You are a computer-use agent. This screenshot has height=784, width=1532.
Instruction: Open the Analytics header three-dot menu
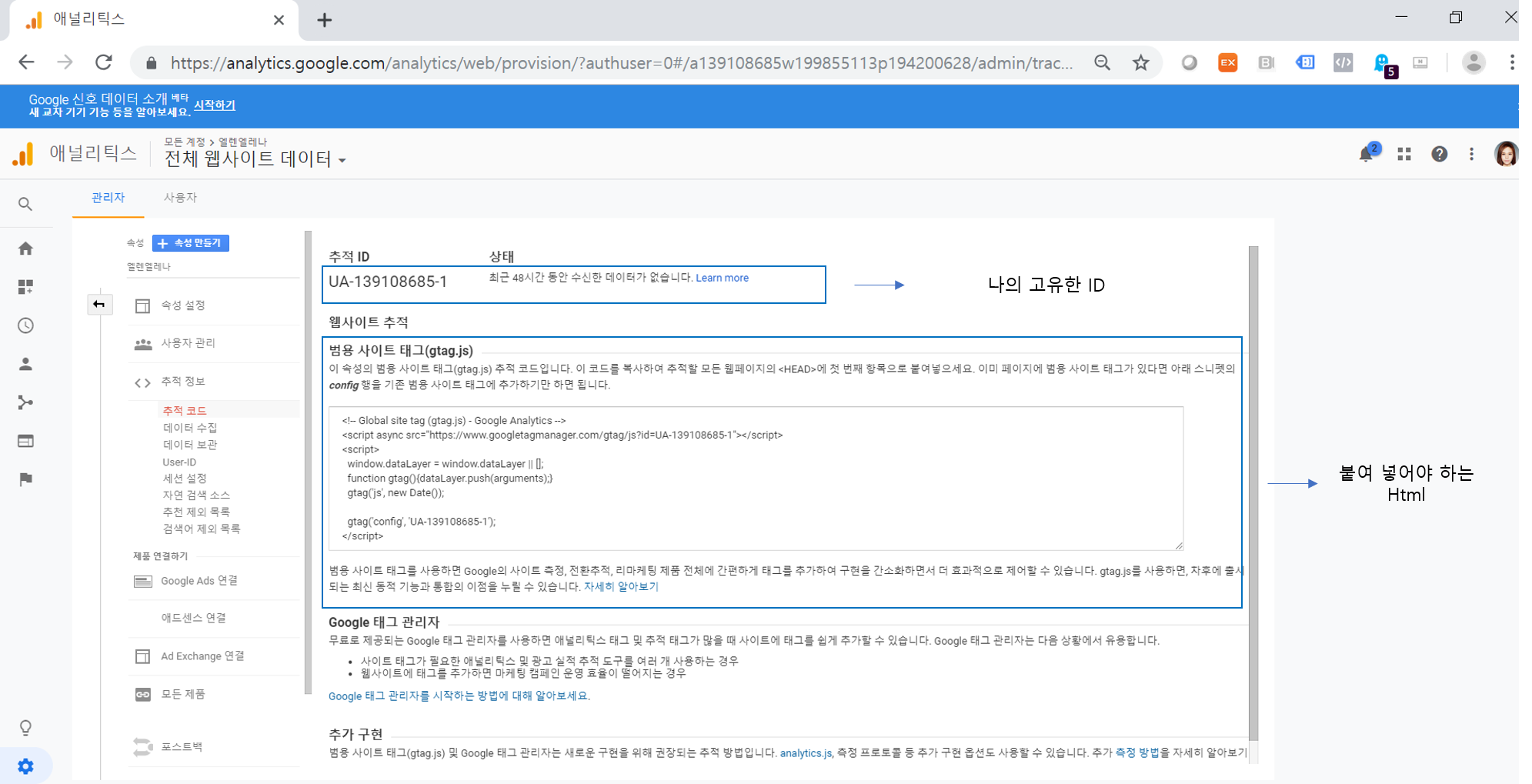pyautogui.click(x=1471, y=155)
